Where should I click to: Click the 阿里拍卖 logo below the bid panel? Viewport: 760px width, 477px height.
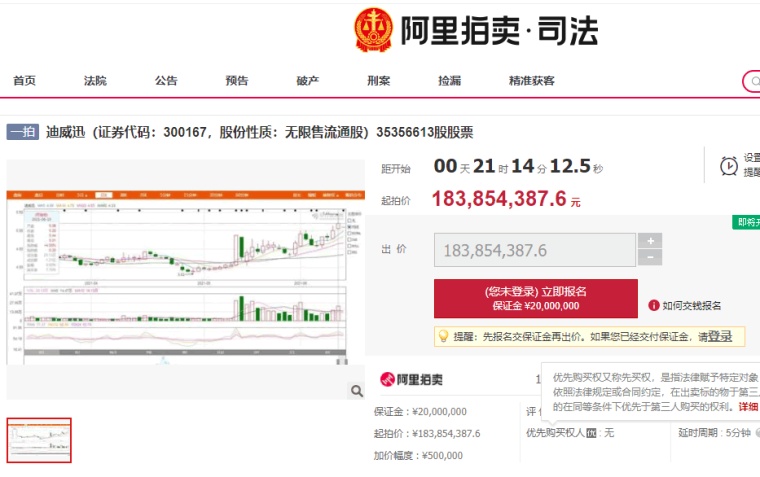(x=412, y=380)
